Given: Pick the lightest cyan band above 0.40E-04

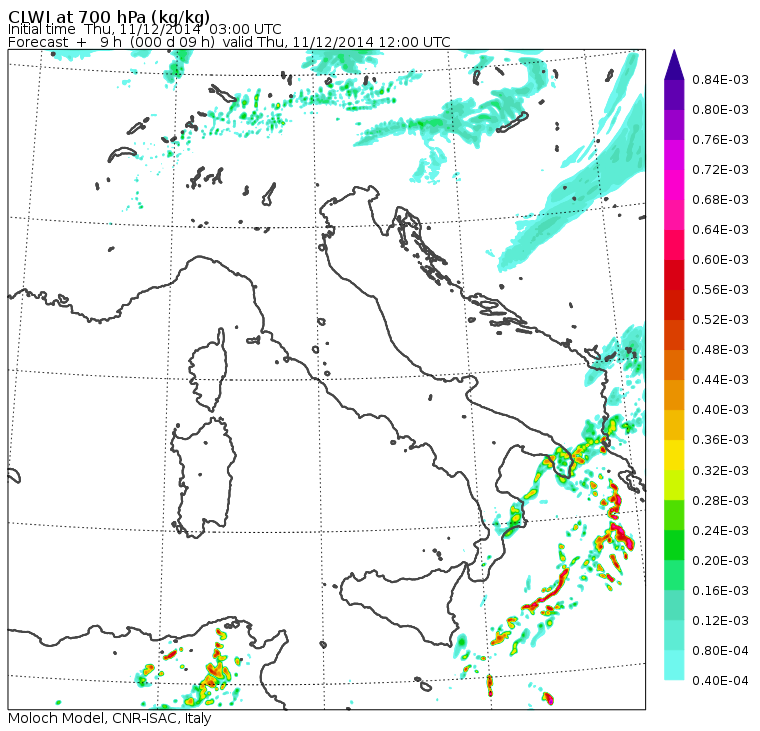Looking at the screenshot, I should (674, 665).
